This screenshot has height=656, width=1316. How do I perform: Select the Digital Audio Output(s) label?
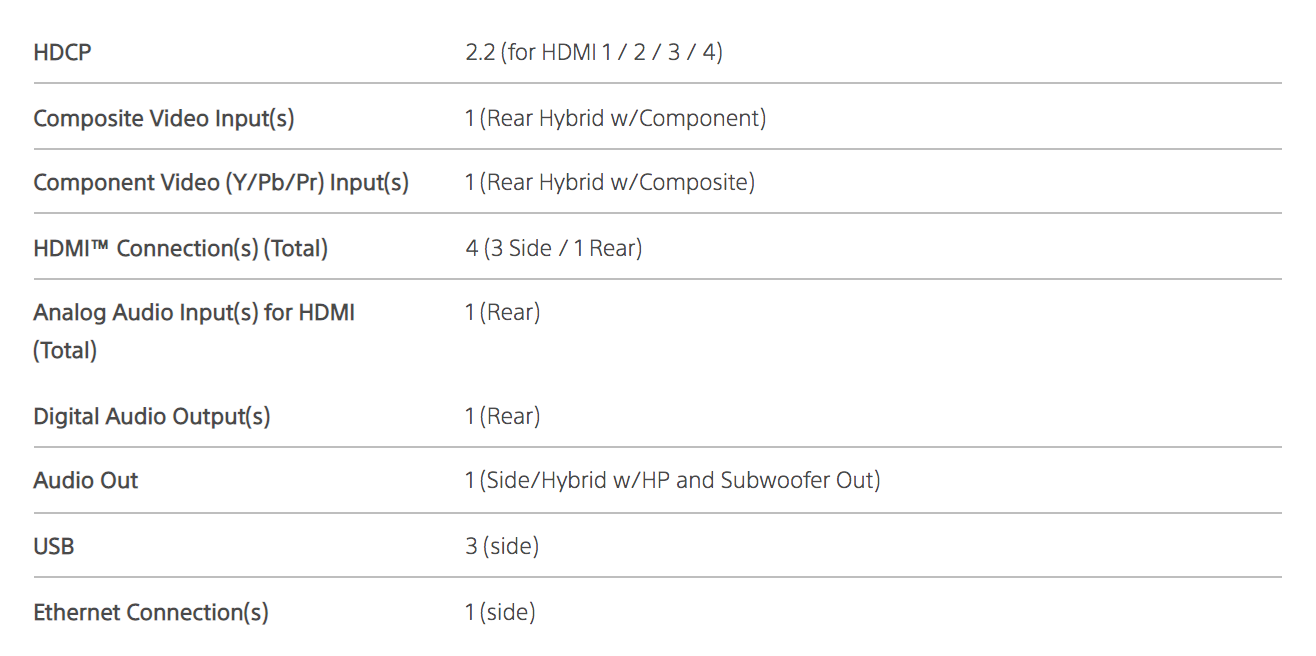coord(152,416)
